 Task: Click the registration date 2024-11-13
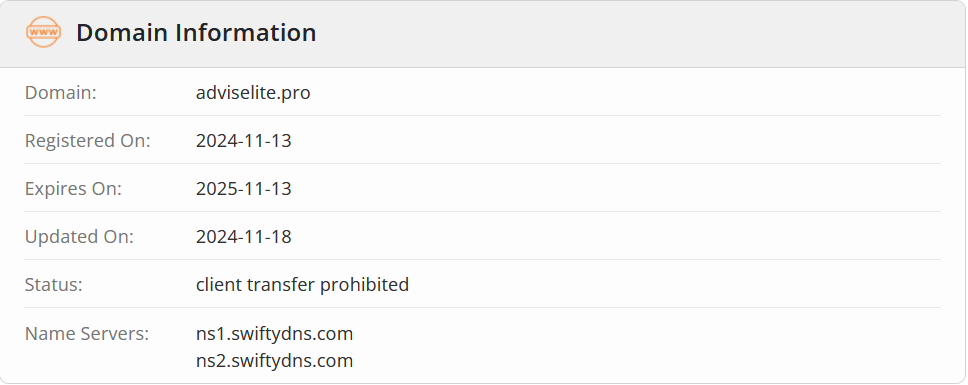pyautogui.click(x=244, y=141)
